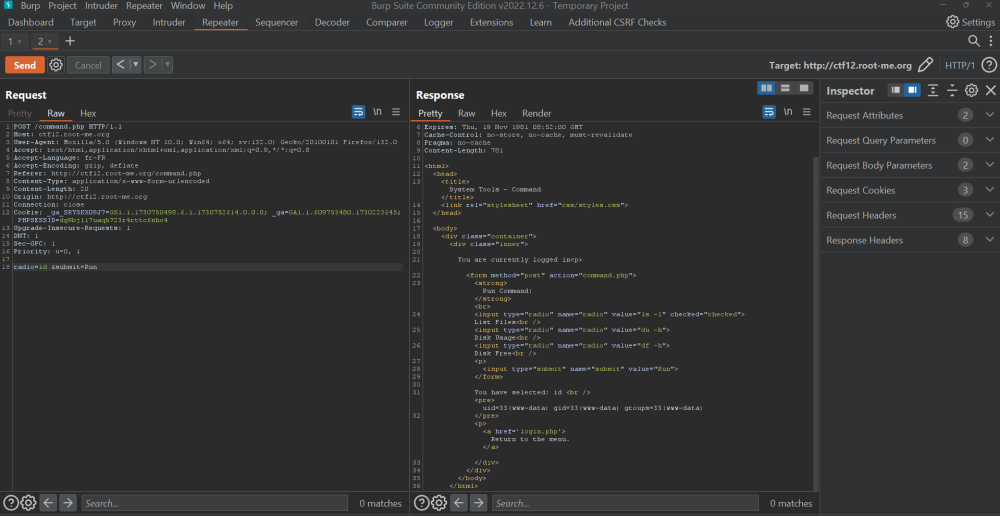Add a new Repeater tab
Image resolution: width=1000 pixels, height=516 pixels.
[x=70, y=41]
